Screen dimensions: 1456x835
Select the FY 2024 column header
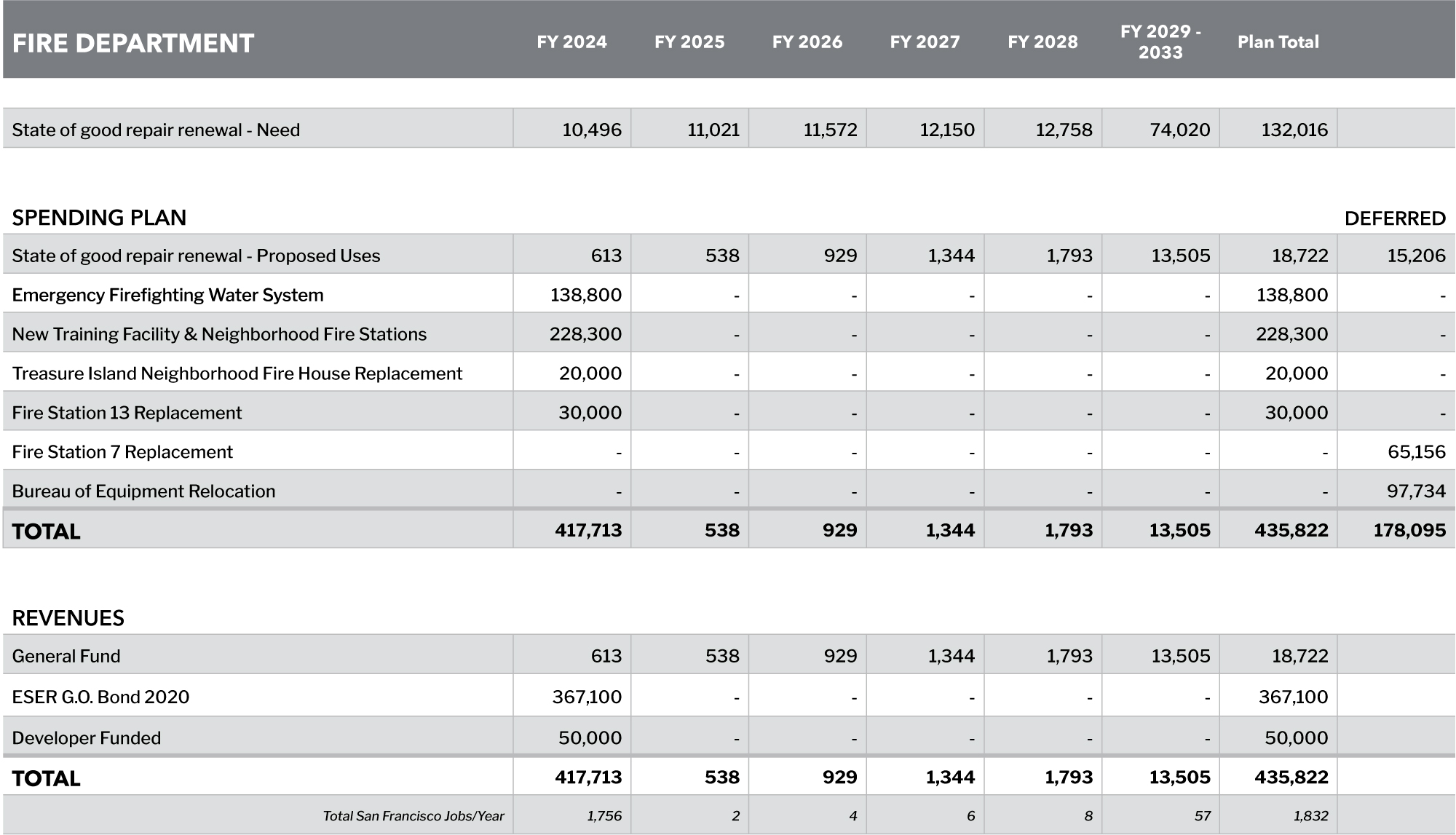[572, 42]
